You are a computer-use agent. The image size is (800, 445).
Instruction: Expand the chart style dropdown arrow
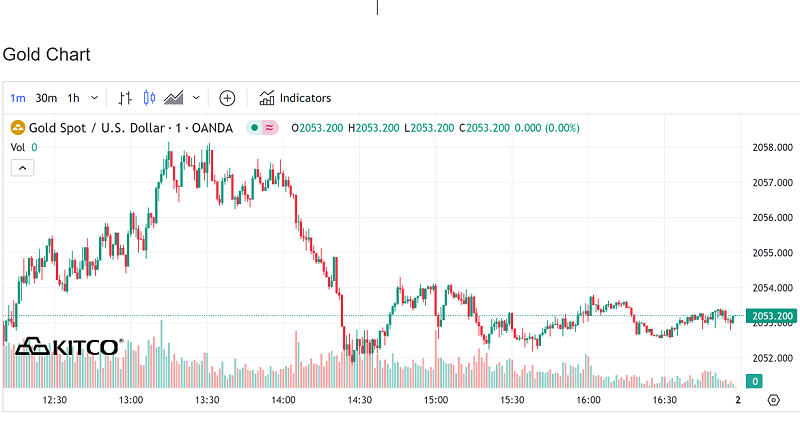pyautogui.click(x=196, y=98)
